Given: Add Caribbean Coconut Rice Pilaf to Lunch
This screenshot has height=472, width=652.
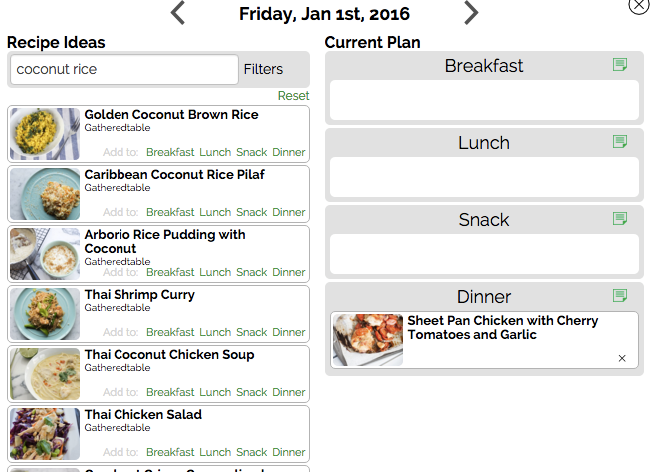Looking at the screenshot, I should pos(215,212).
